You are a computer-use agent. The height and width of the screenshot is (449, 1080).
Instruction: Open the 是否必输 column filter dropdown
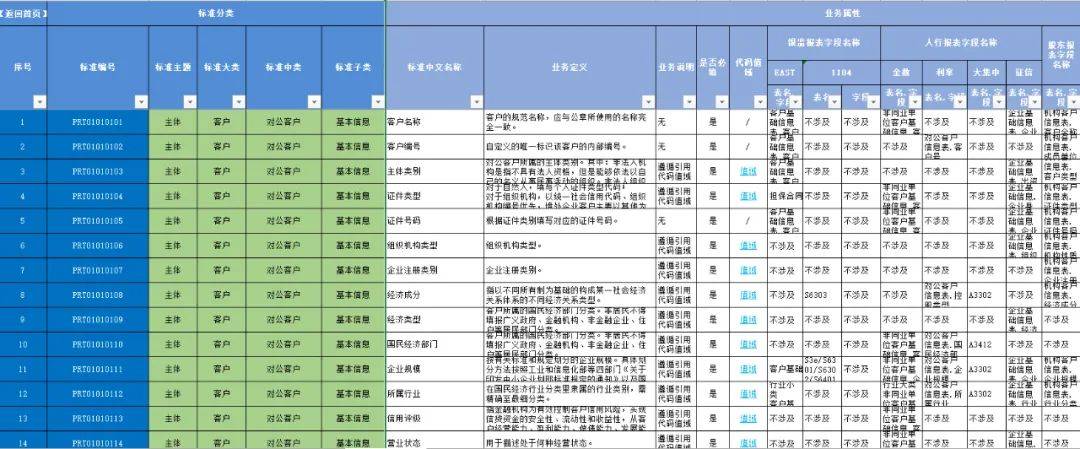723,102
